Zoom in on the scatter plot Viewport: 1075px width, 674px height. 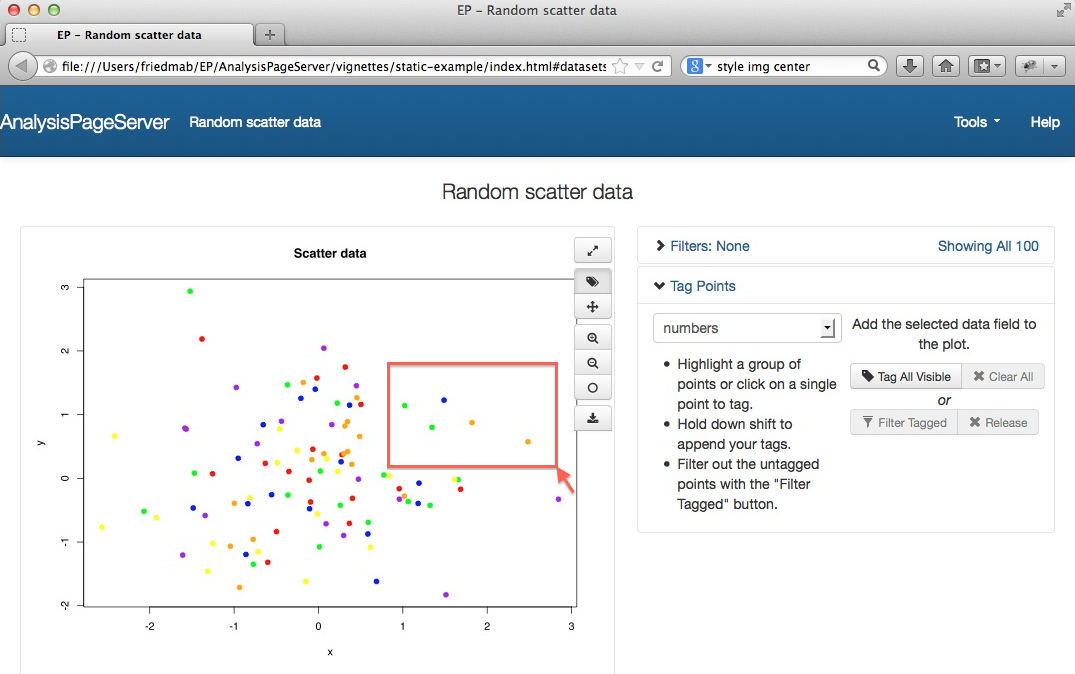[592, 338]
